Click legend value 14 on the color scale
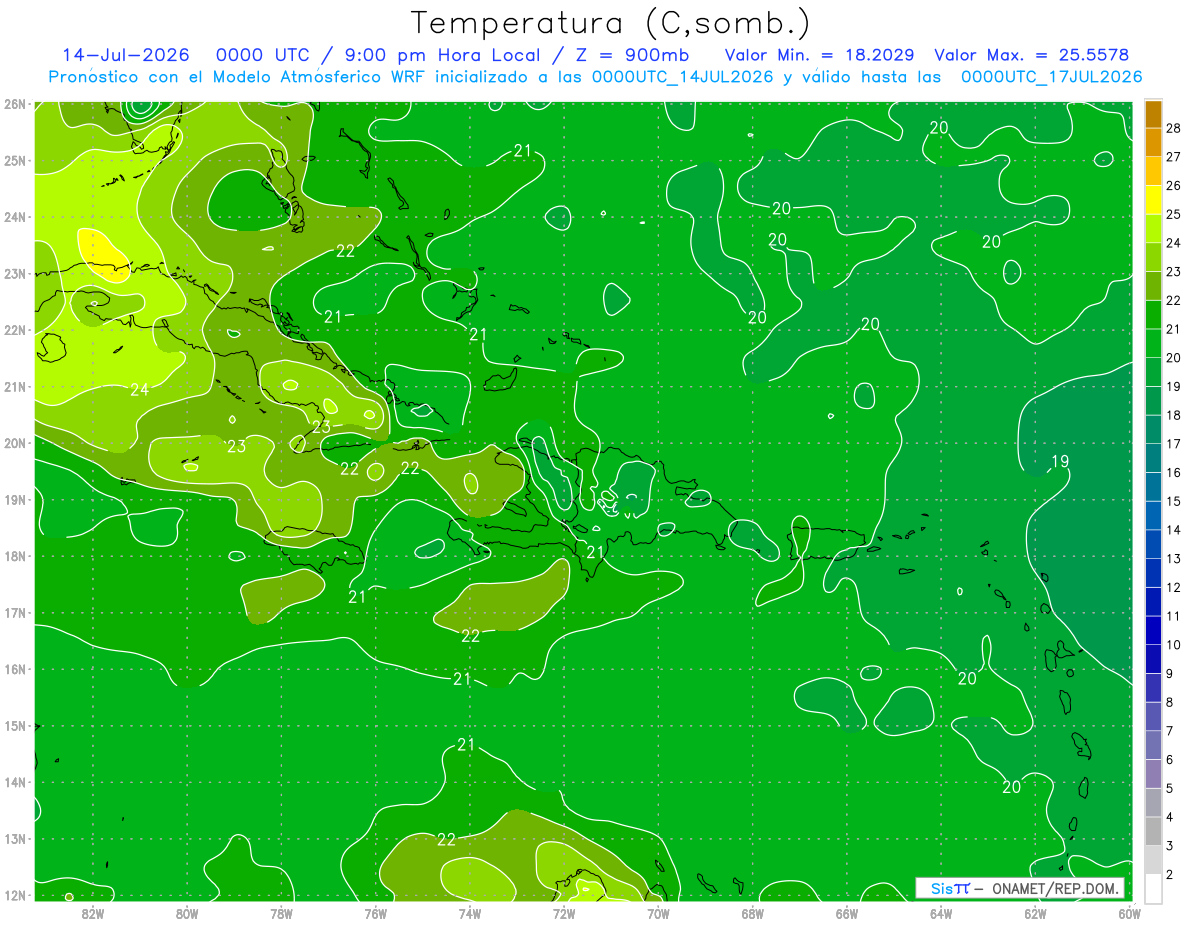 click(x=1174, y=531)
